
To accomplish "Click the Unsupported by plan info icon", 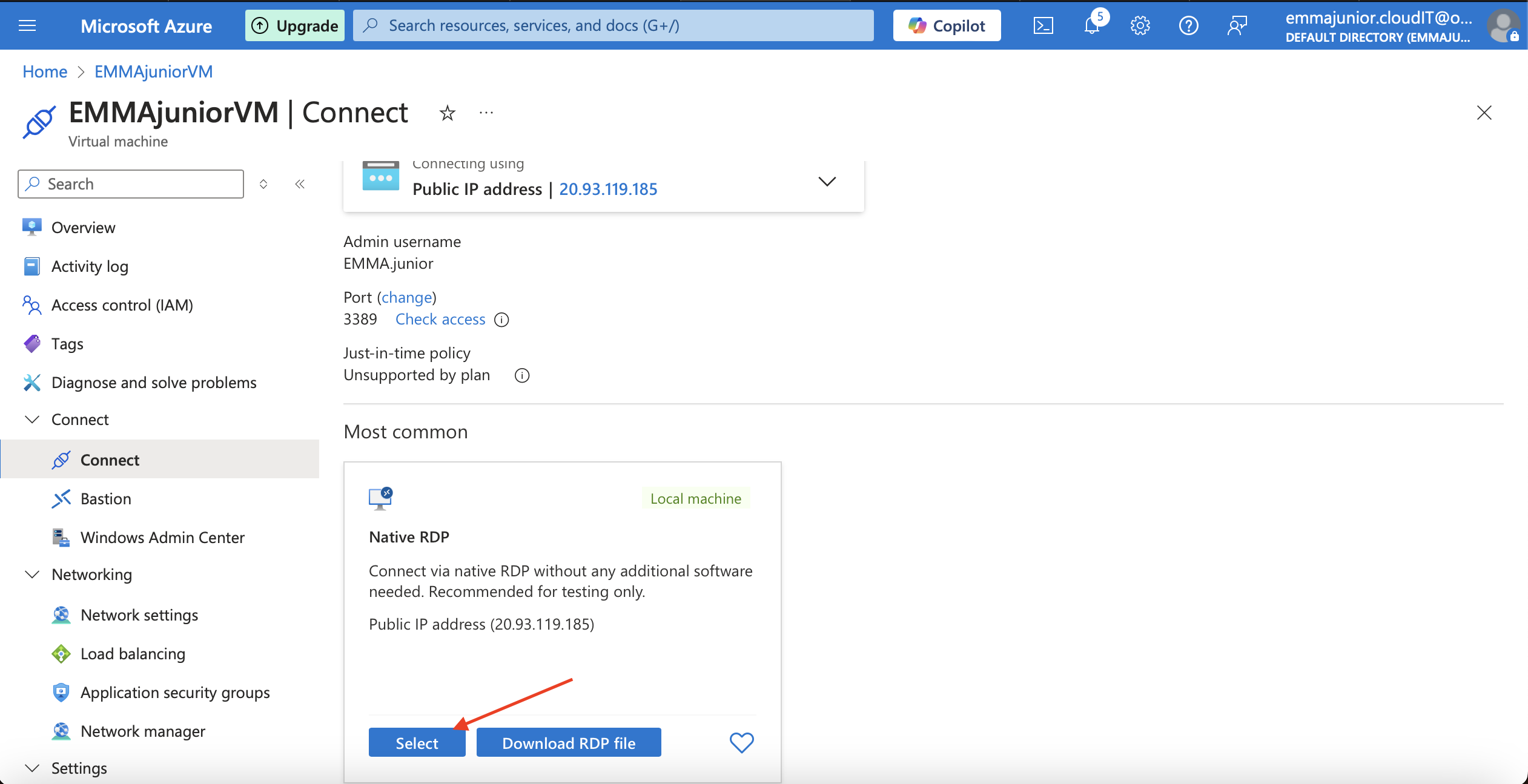I will click(x=522, y=375).
